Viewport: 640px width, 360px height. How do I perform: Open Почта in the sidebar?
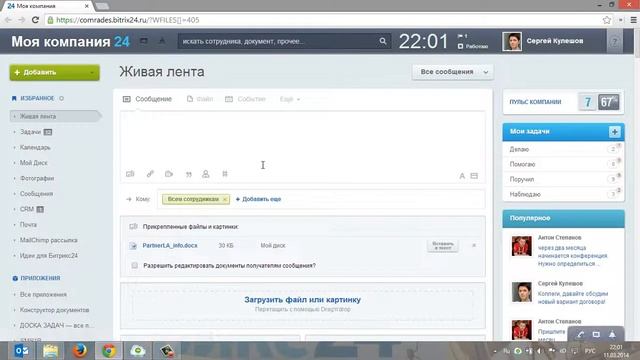coord(28,225)
